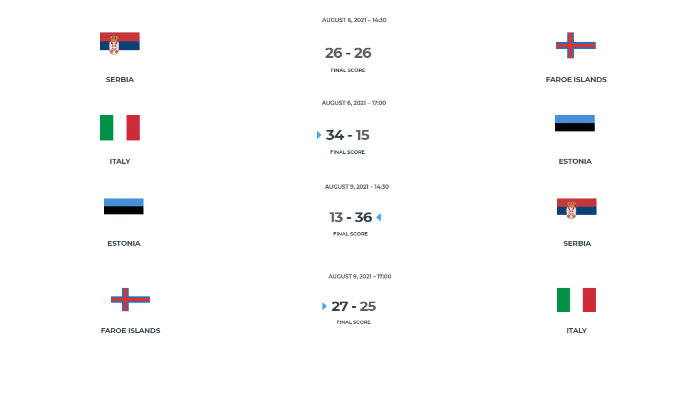Click the winner arrow left of 27 - 25

tap(324, 306)
